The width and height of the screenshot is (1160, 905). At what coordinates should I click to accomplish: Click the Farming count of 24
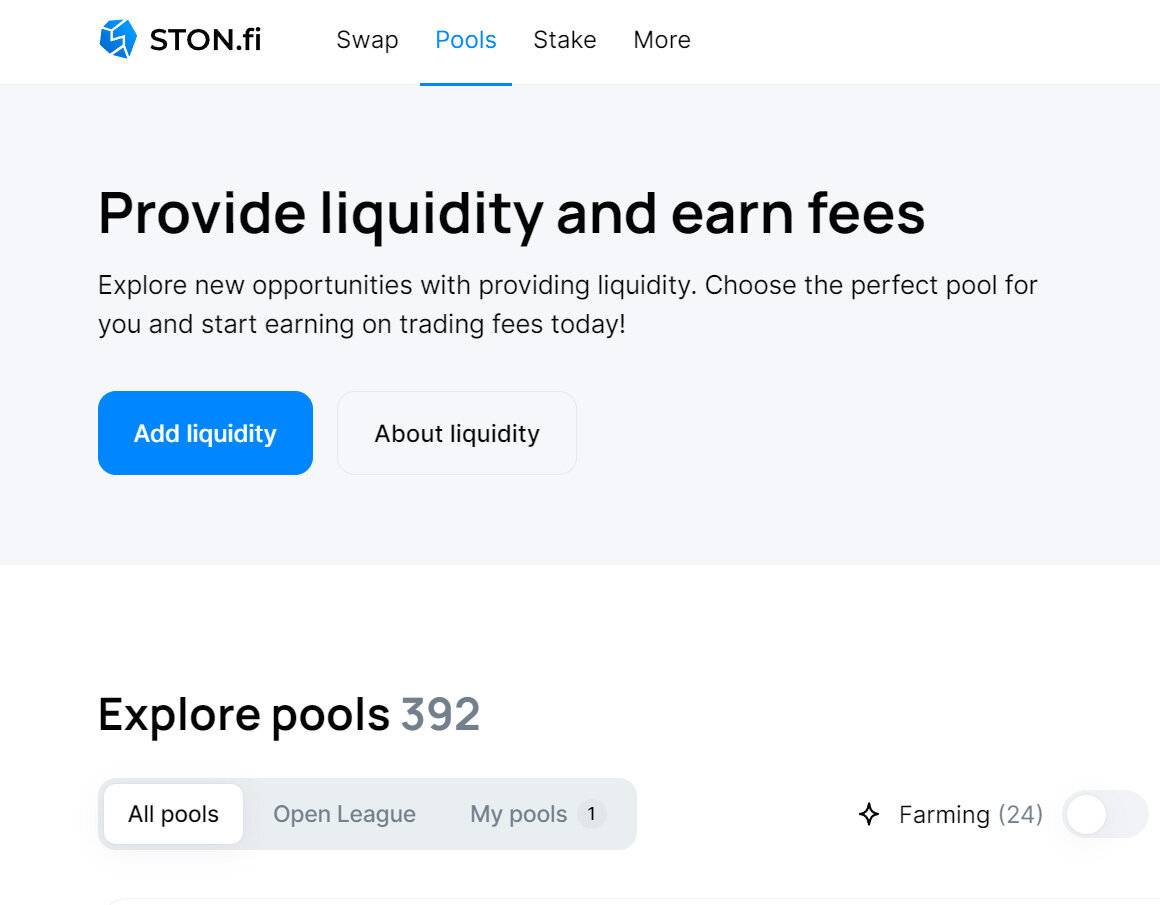pos(1020,815)
